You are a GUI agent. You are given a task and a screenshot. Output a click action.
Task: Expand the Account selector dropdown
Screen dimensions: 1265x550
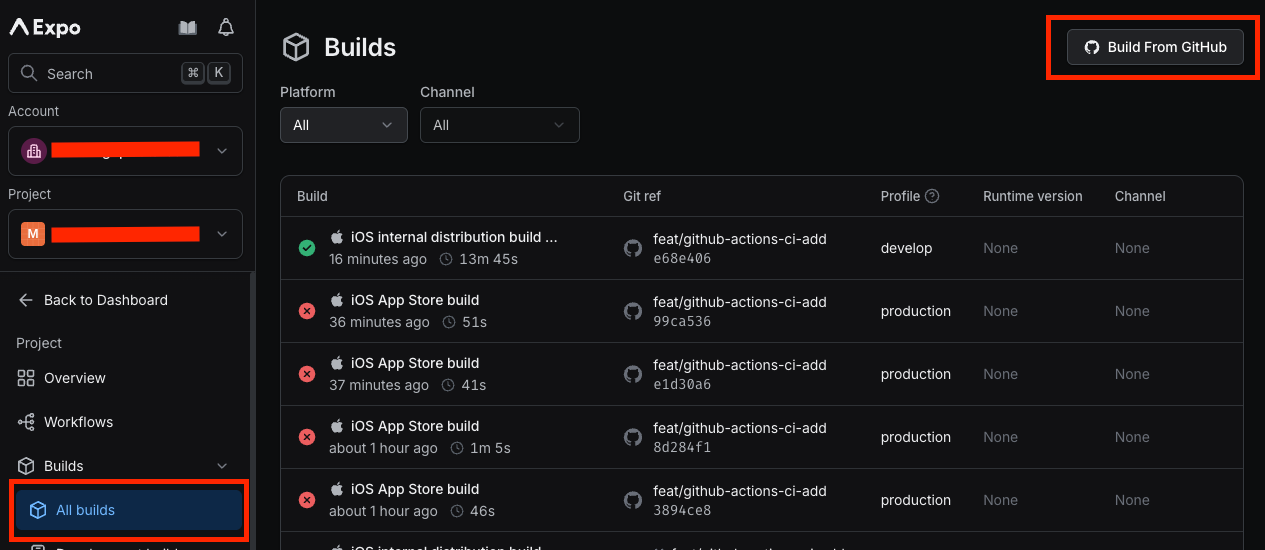[125, 151]
